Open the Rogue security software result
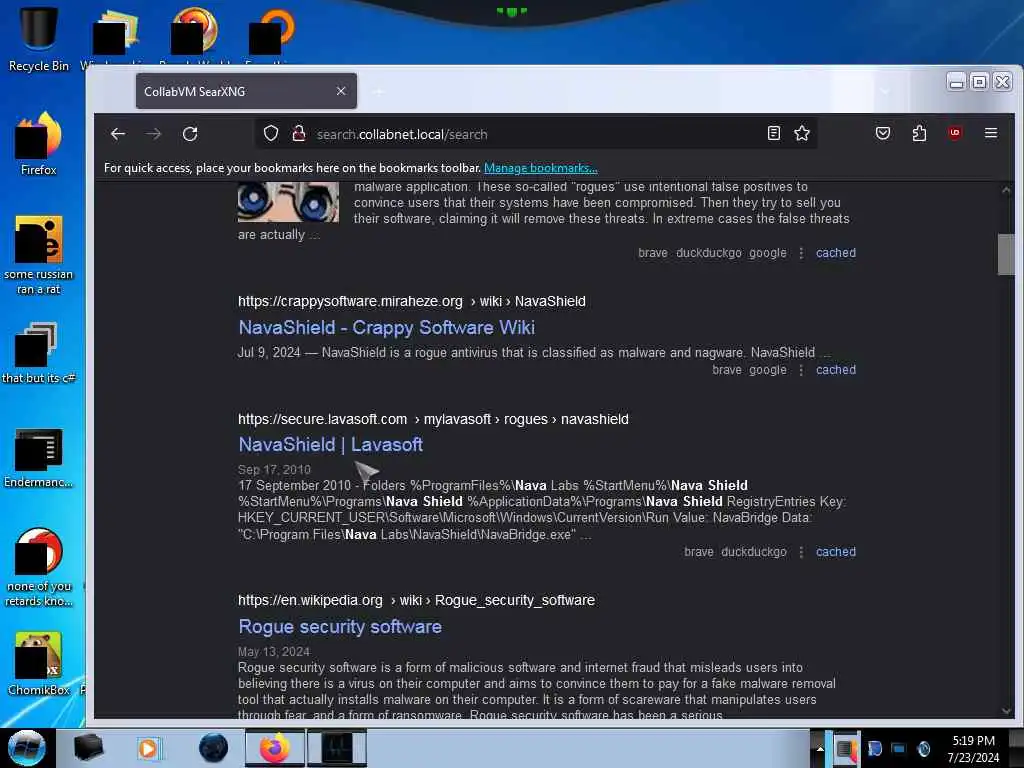The width and height of the screenshot is (1024, 768). coord(340,626)
